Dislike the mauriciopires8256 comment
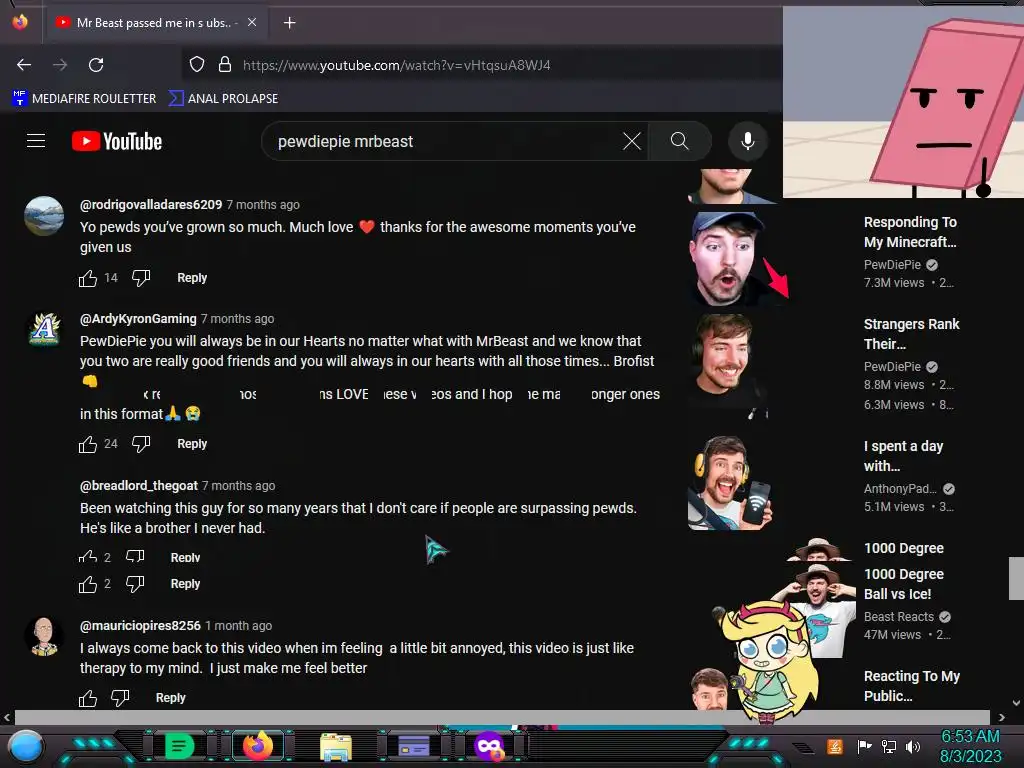 (120, 698)
